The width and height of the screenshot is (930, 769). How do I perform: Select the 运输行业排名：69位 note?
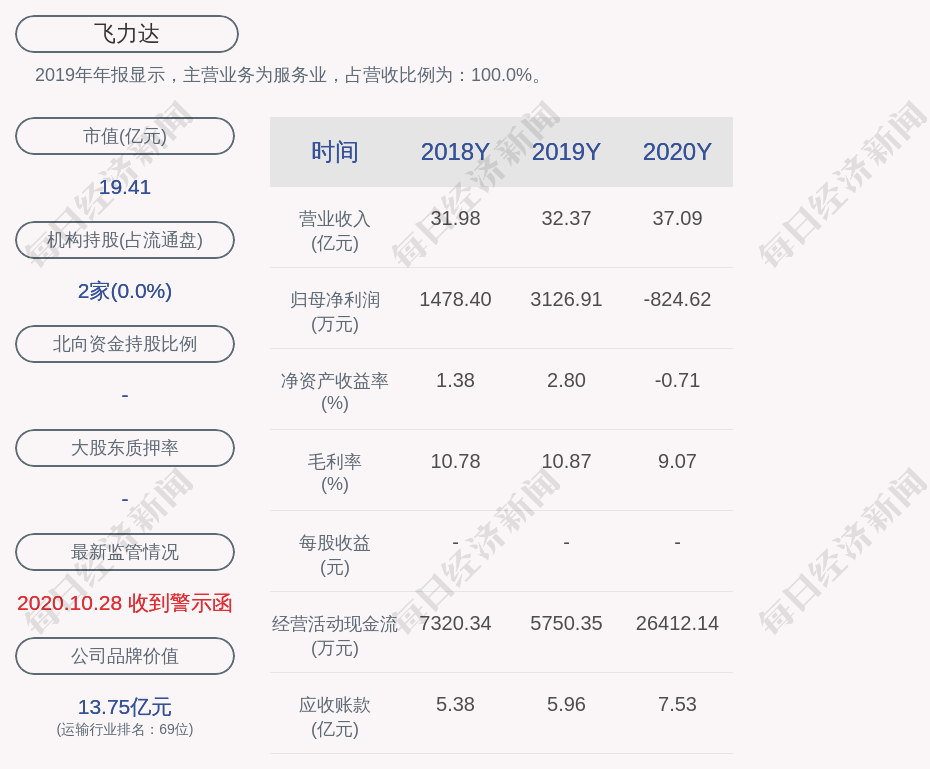coord(125,729)
